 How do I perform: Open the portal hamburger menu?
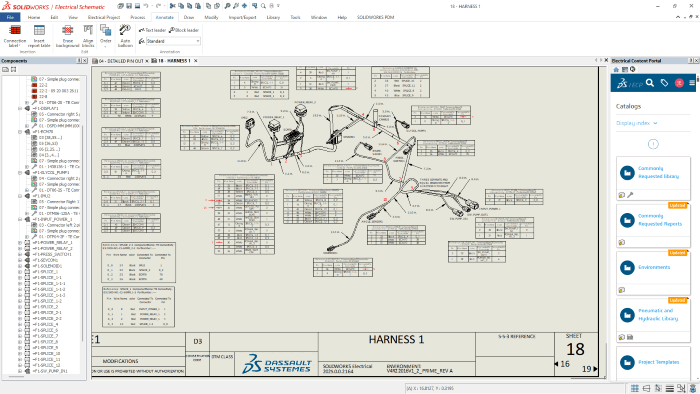click(692, 83)
